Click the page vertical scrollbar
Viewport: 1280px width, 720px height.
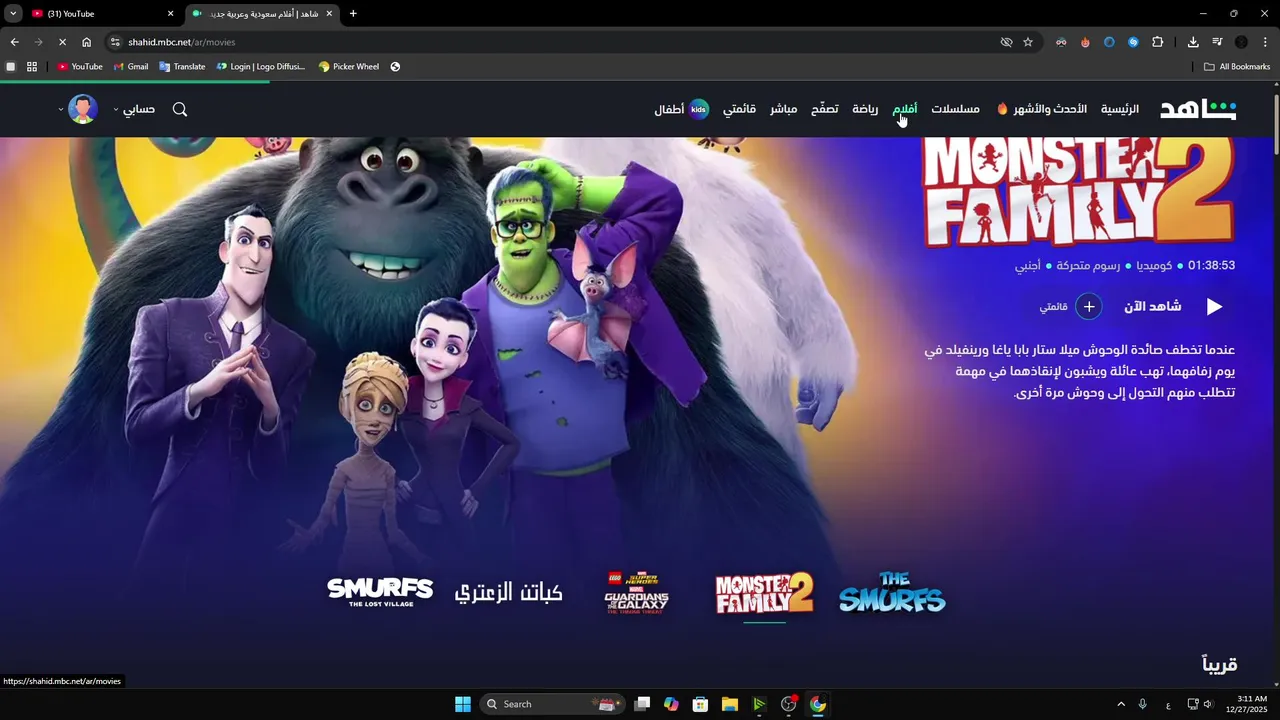pos(1276,125)
